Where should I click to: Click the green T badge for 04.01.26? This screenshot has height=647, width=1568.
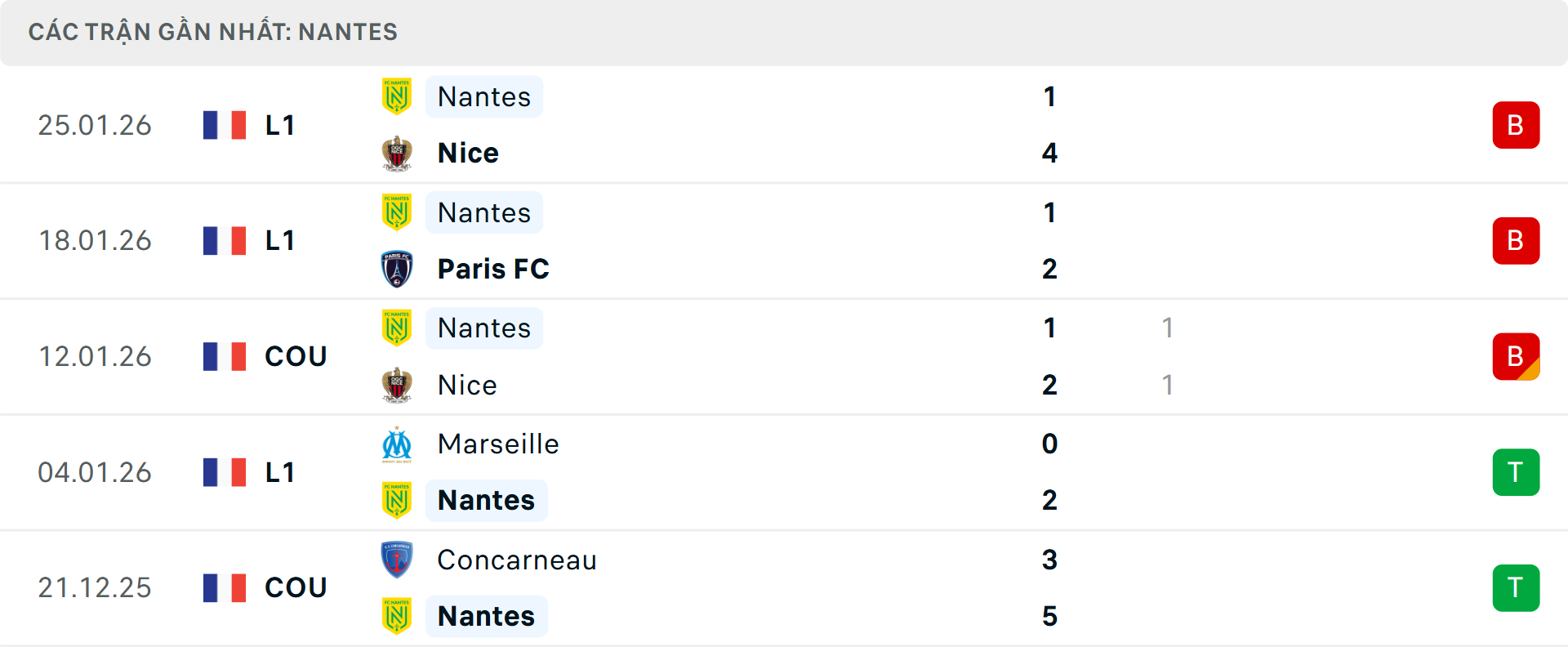pyautogui.click(x=1516, y=472)
